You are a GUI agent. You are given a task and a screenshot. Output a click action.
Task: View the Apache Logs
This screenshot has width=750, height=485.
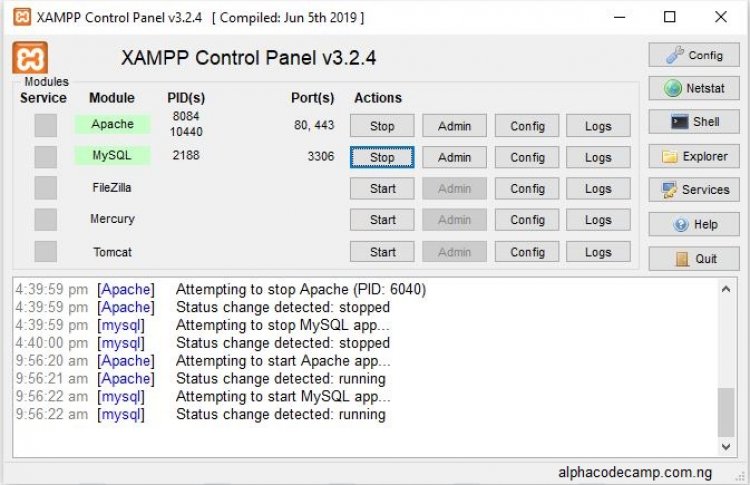coord(598,126)
